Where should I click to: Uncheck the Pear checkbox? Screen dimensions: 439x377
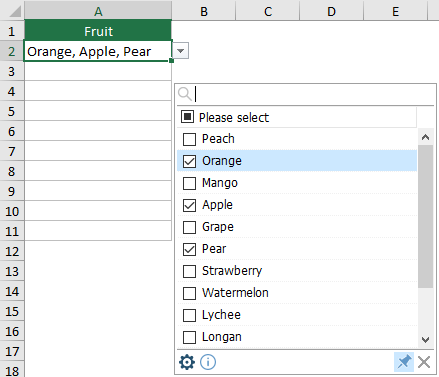[x=189, y=249]
